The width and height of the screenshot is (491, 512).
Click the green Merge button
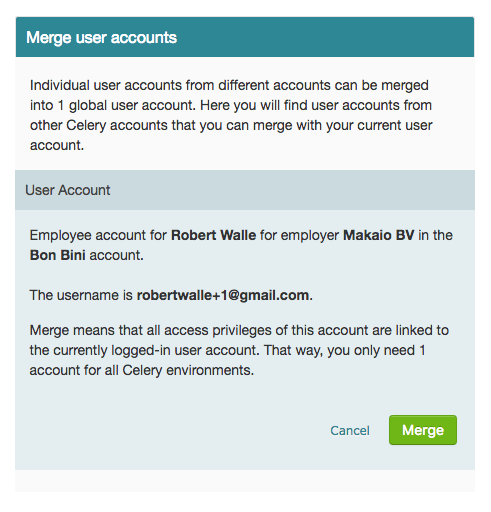point(423,430)
